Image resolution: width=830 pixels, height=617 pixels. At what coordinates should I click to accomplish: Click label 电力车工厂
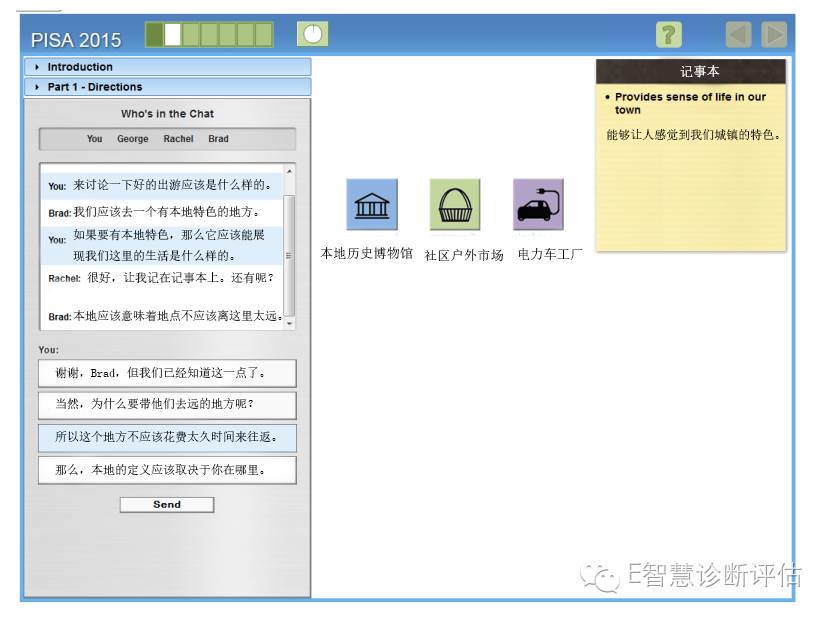pos(550,255)
